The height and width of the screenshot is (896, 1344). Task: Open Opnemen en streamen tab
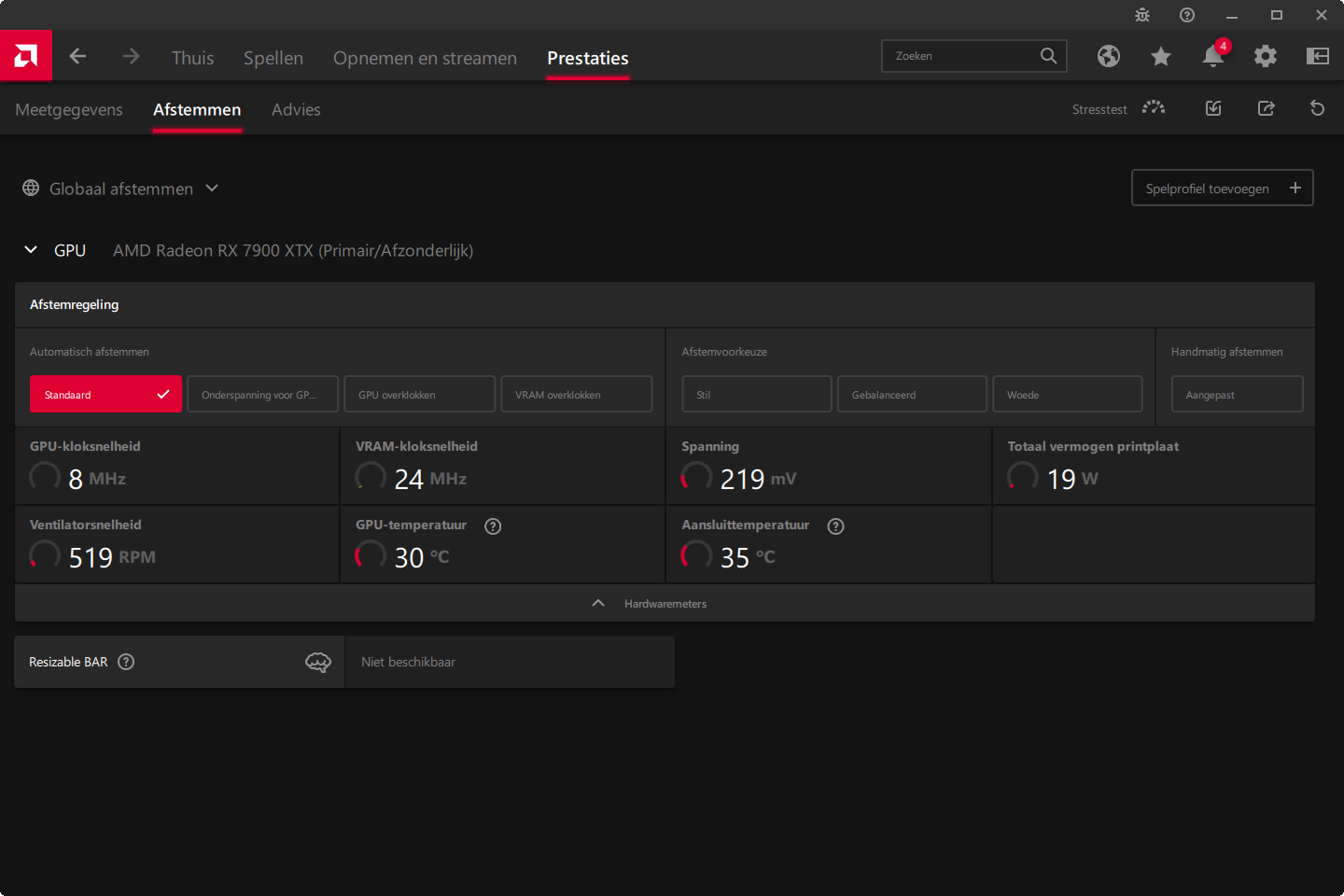point(425,58)
